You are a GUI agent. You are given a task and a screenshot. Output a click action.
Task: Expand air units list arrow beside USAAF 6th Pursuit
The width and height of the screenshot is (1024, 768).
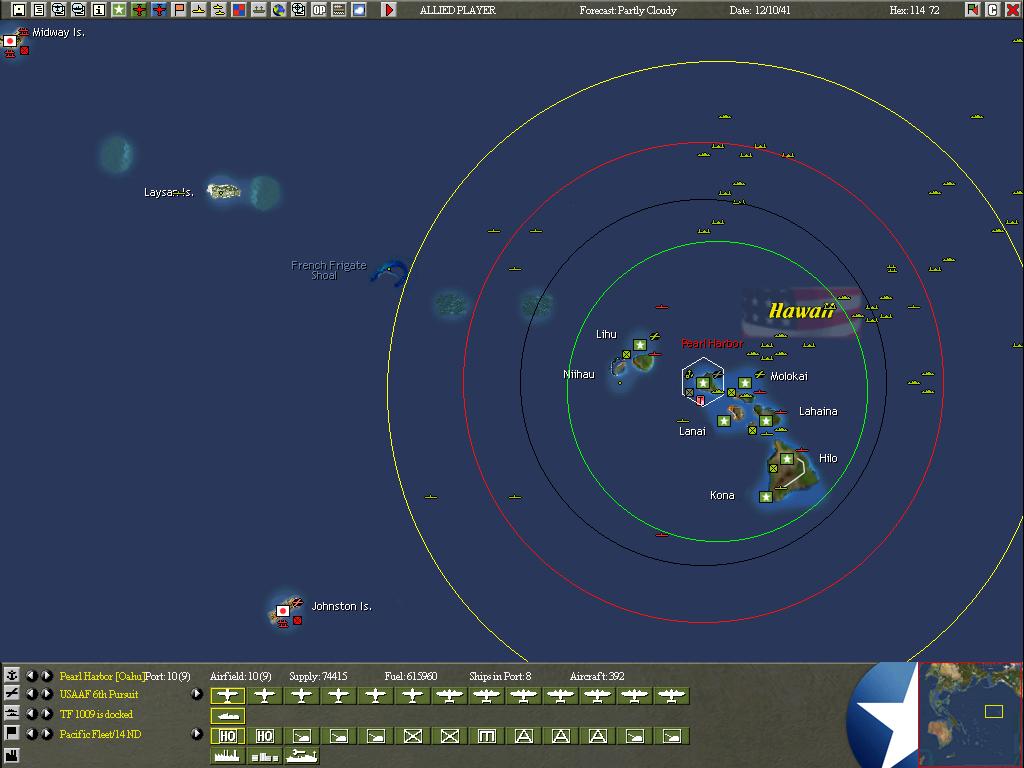tap(197, 694)
